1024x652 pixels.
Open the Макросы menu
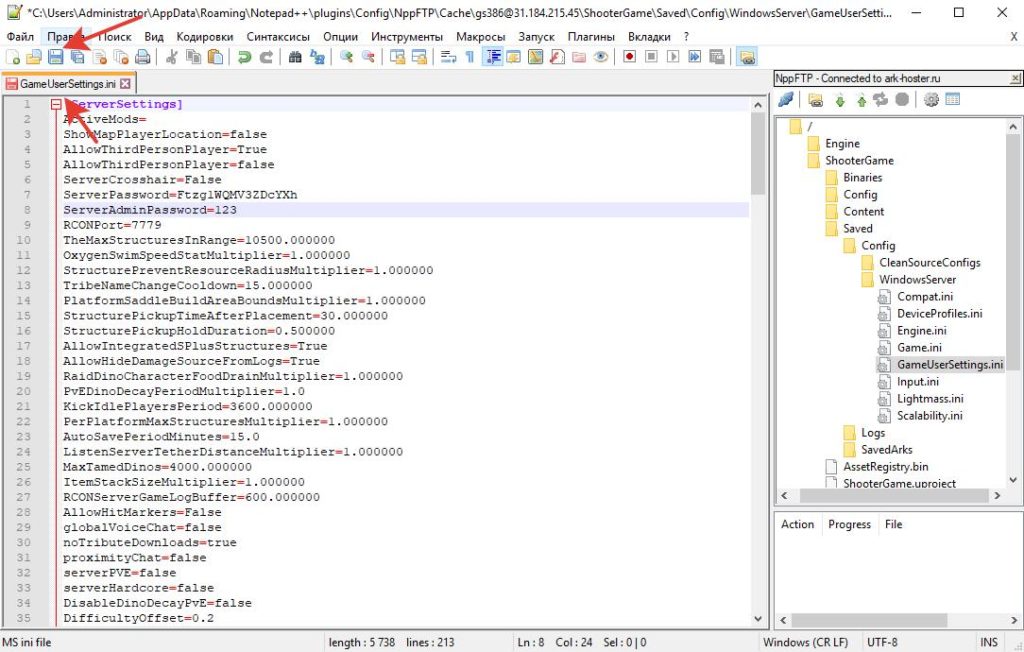click(x=481, y=37)
